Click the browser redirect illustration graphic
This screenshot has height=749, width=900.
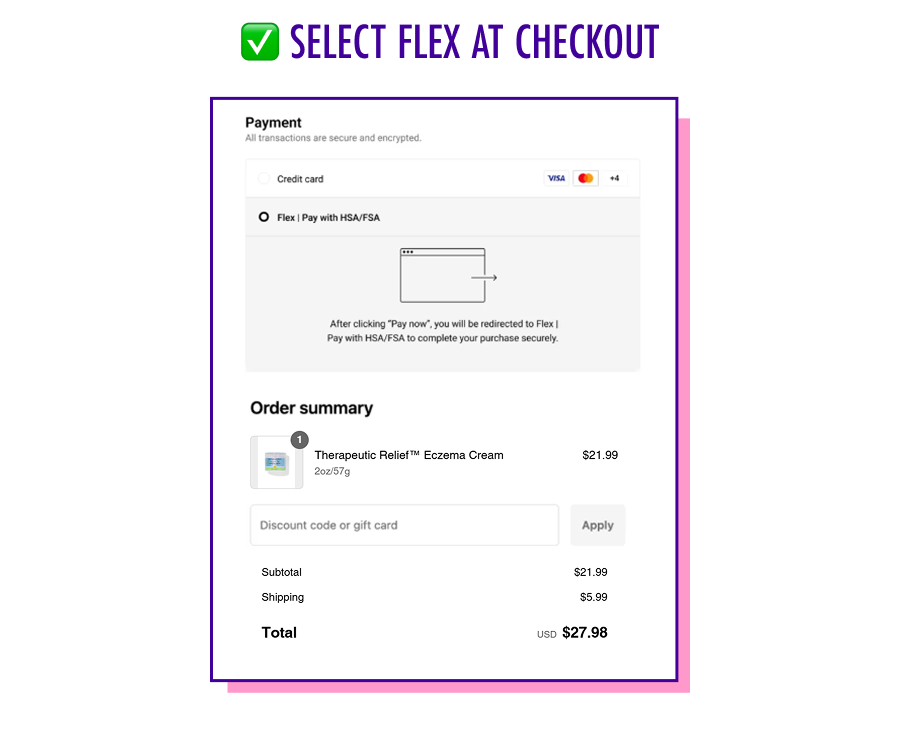[x=443, y=274]
